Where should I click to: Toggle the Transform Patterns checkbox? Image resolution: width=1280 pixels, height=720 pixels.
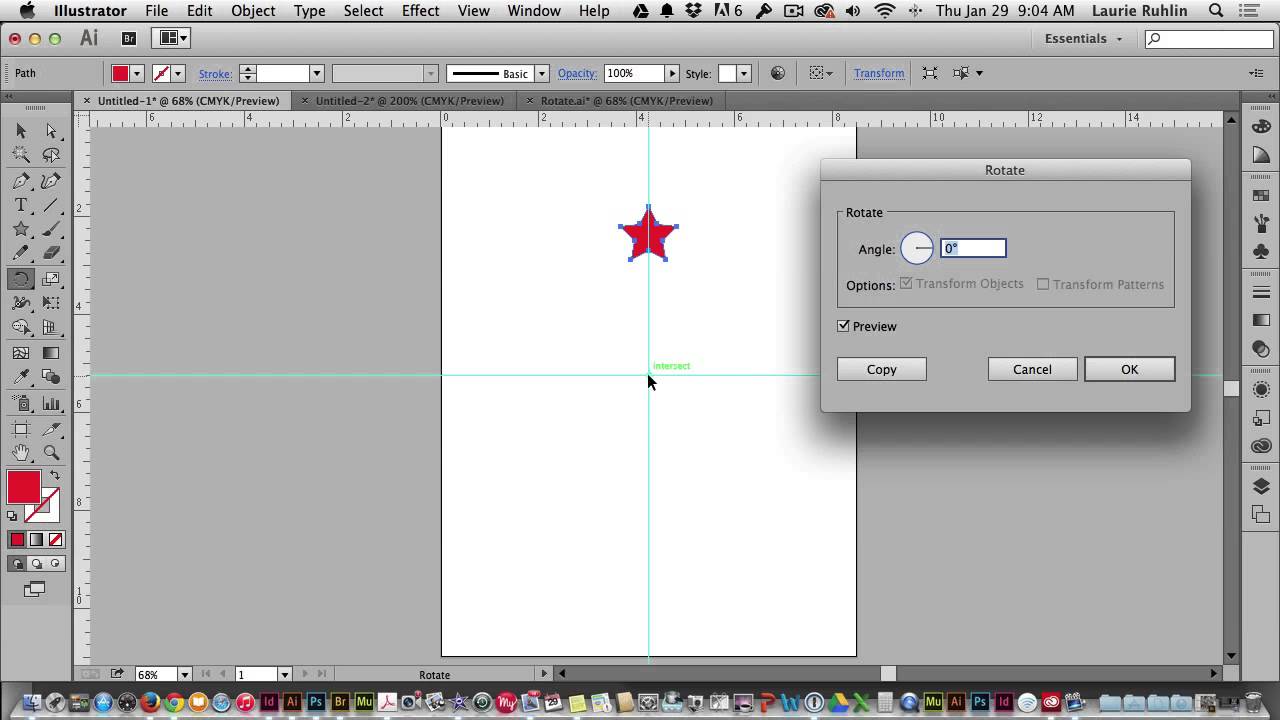tap(1043, 284)
